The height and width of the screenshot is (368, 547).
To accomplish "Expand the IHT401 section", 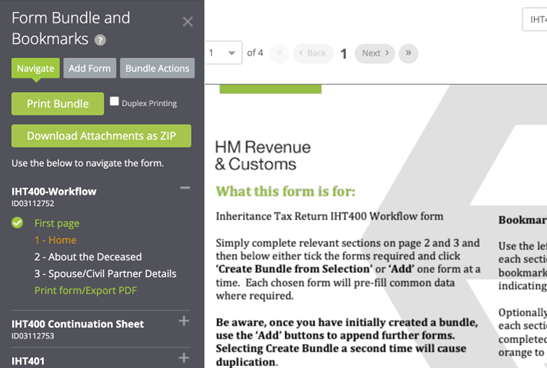I will click(184, 358).
